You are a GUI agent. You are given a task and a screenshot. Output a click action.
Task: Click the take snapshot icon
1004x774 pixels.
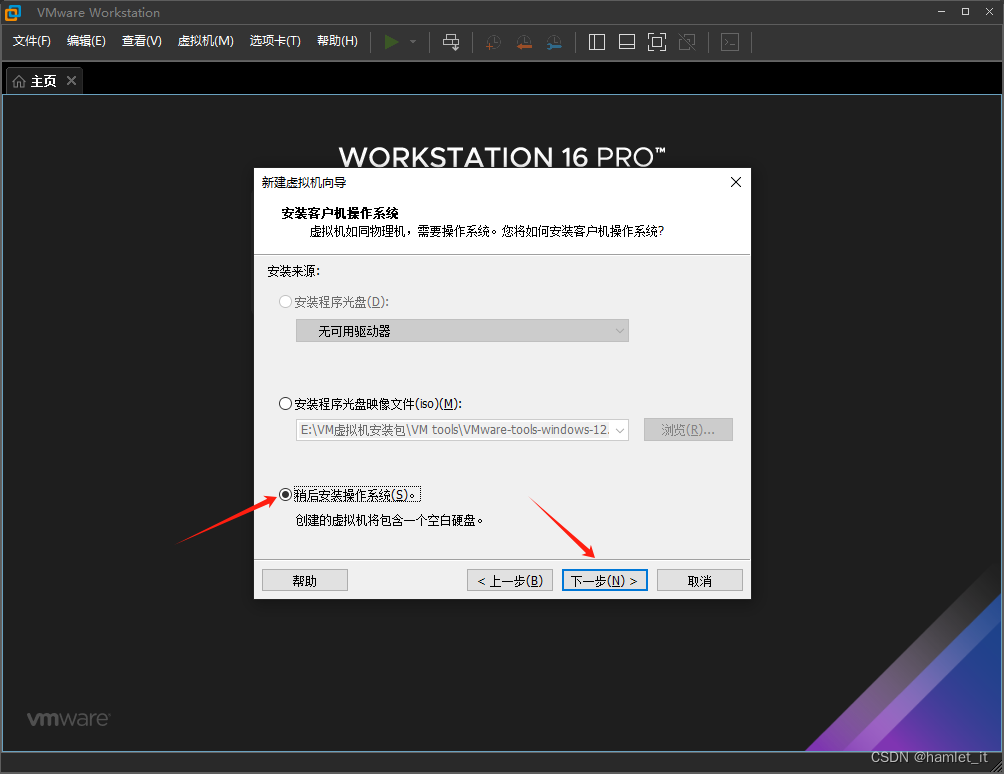[493, 42]
